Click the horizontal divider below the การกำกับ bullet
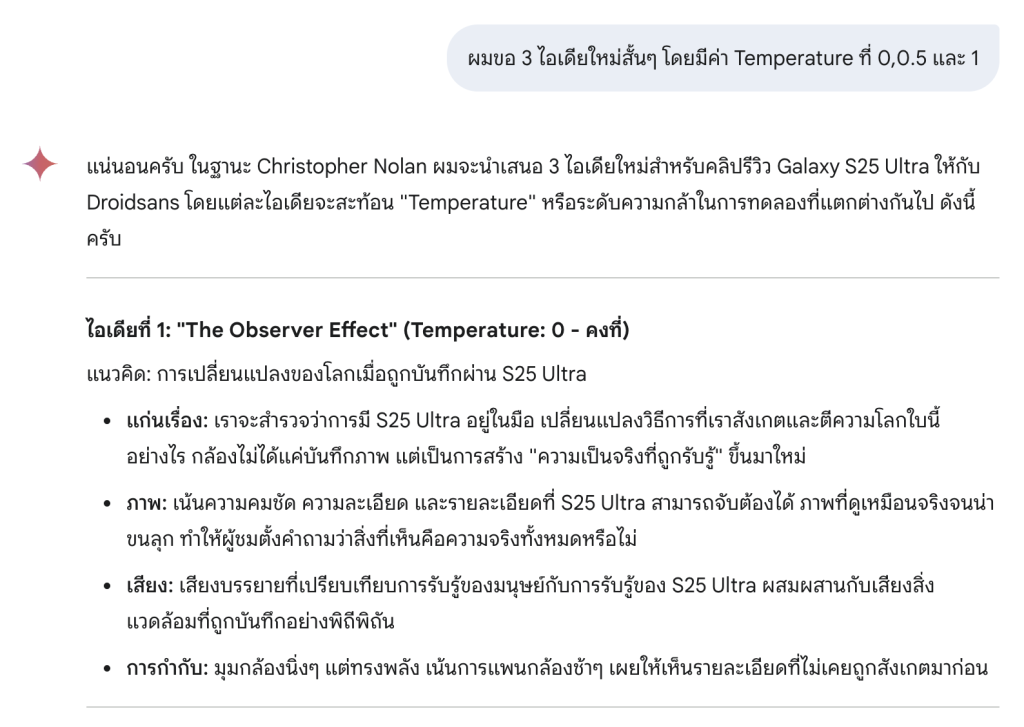Viewport: 1024px width, 727px height. tap(543, 707)
